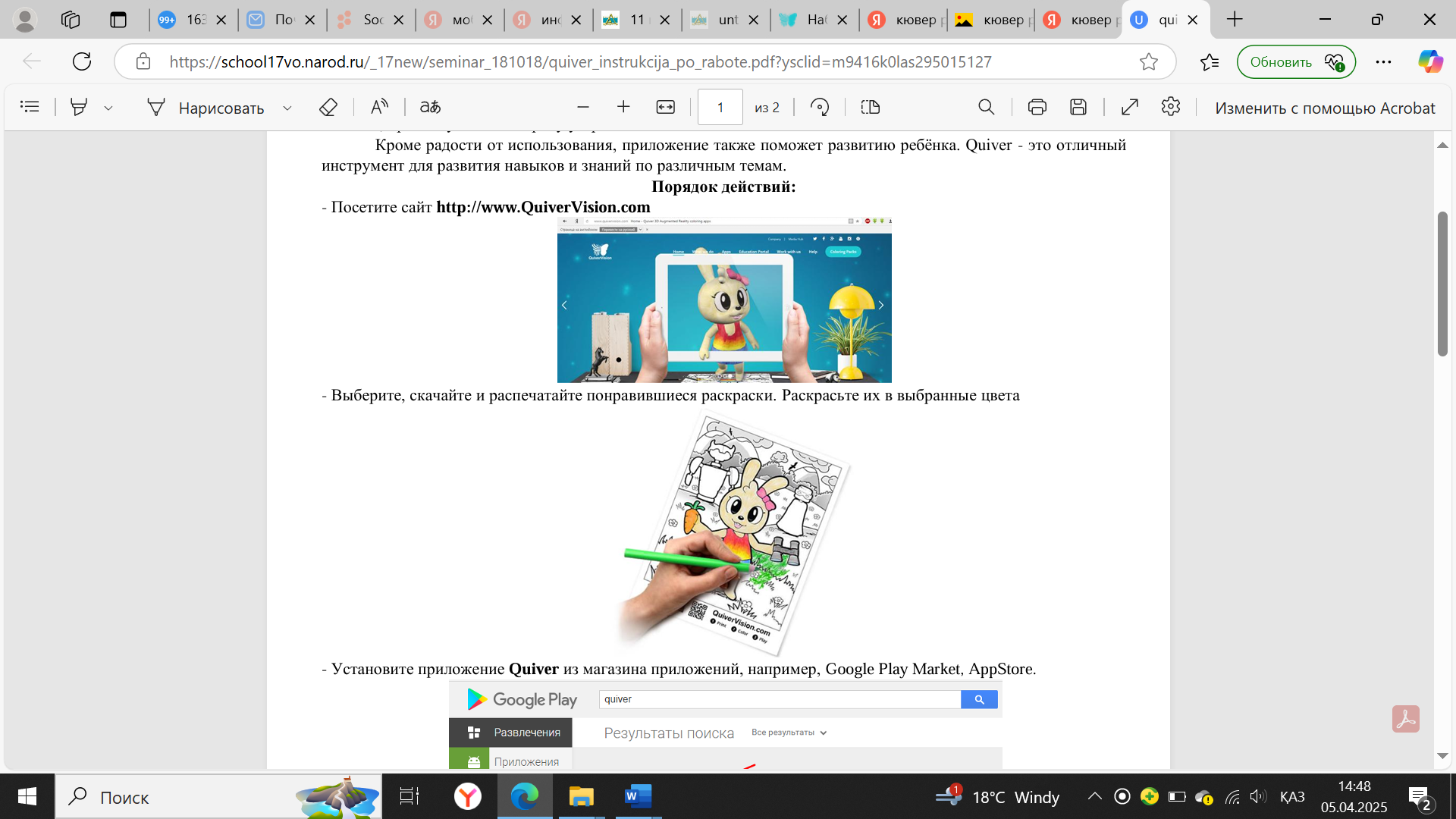Click the Rotate page icon
The width and height of the screenshot is (1456, 819).
pyautogui.click(x=819, y=107)
